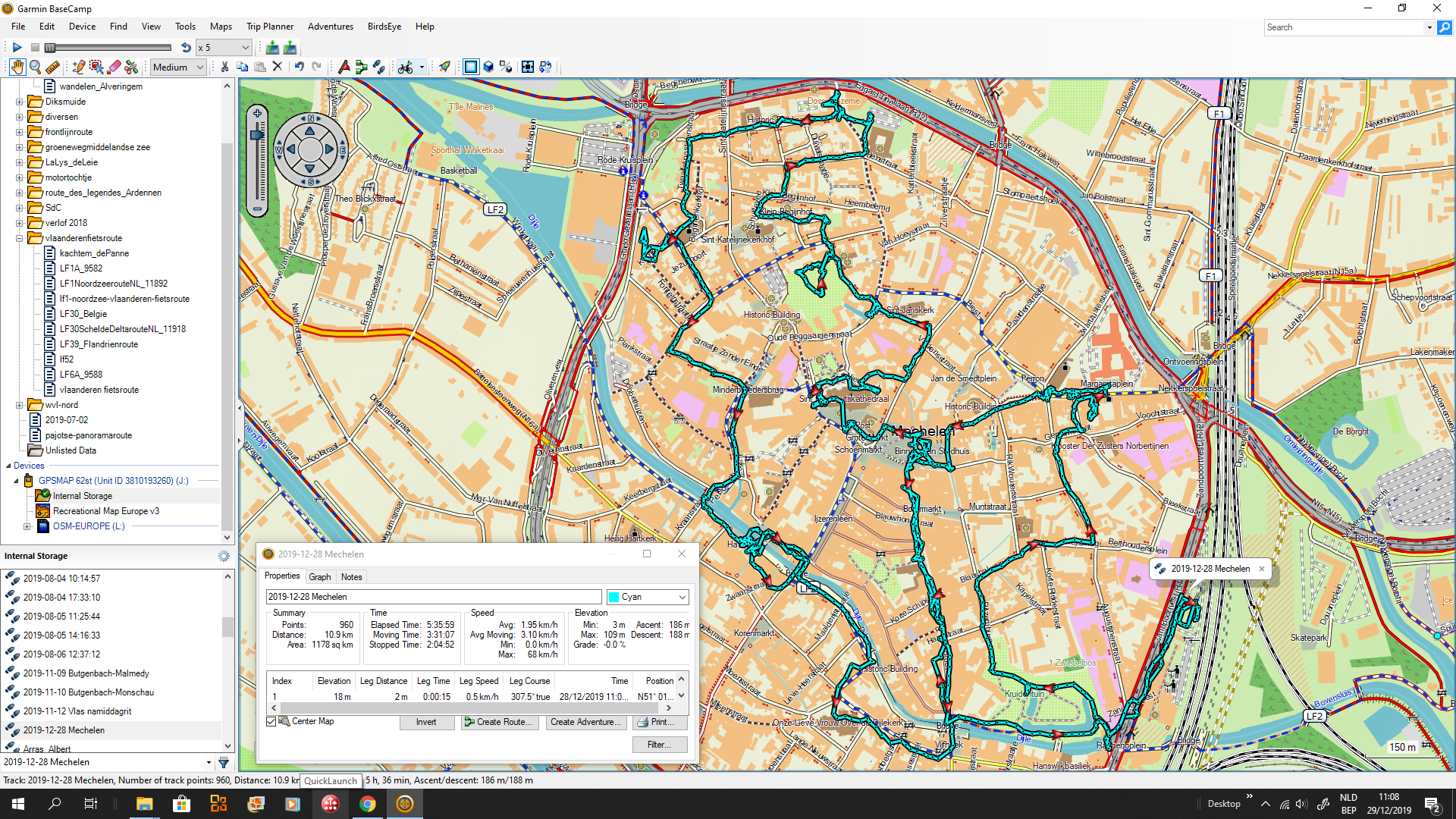Click the full screen map icon
The width and height of the screenshot is (1456, 819).
click(528, 67)
